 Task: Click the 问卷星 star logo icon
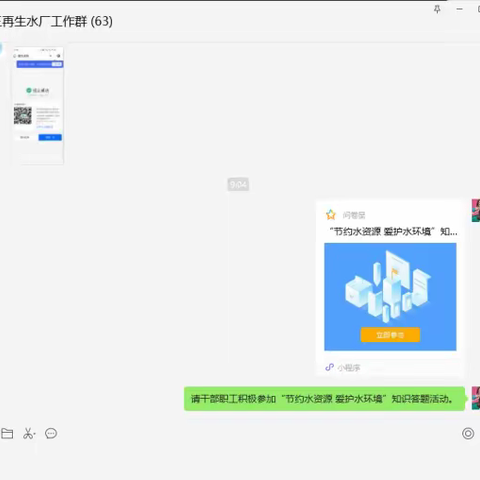pyautogui.click(x=331, y=215)
